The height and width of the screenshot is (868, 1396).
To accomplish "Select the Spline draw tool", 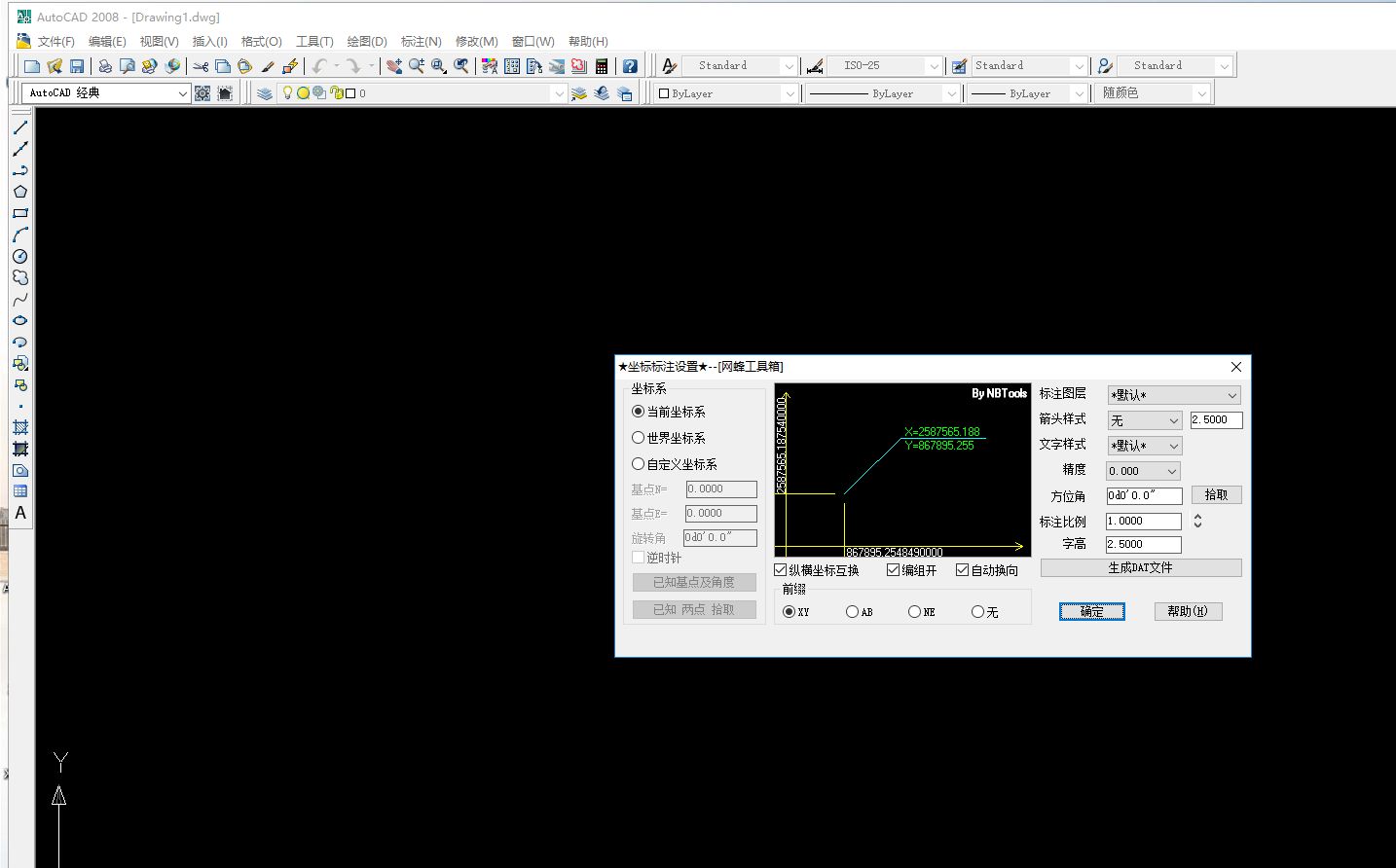I will pos(19,299).
